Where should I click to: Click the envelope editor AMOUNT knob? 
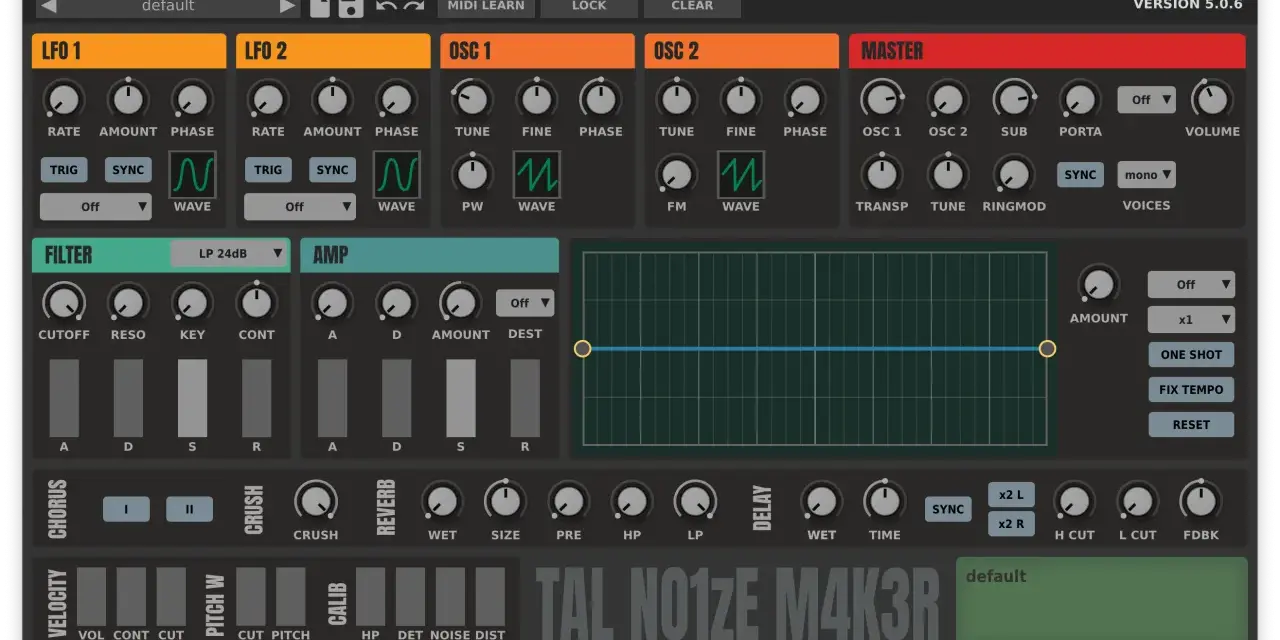pos(1098,285)
